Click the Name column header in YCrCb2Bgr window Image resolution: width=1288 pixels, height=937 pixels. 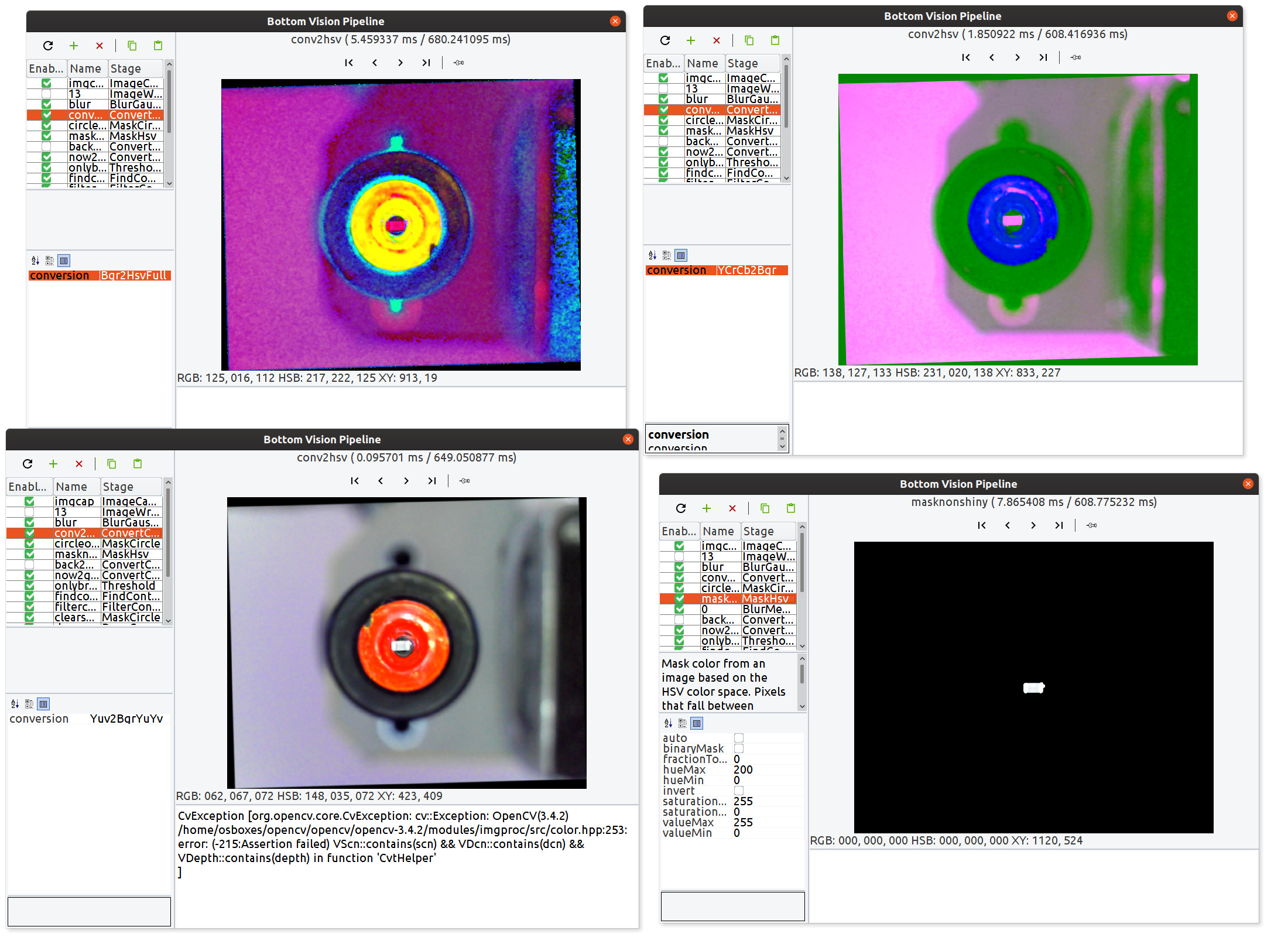[x=704, y=63]
